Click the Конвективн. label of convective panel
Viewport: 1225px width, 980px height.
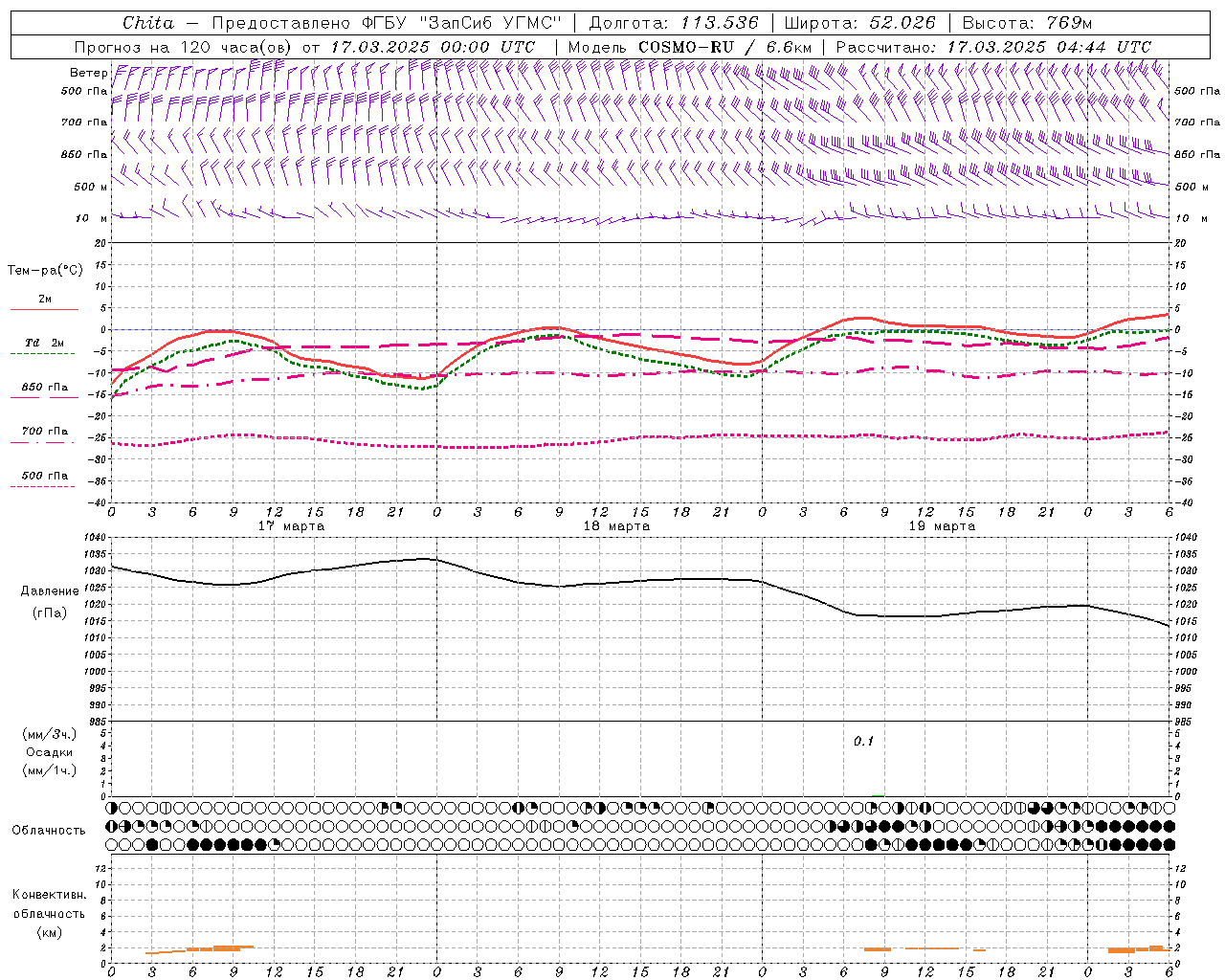coord(49,896)
